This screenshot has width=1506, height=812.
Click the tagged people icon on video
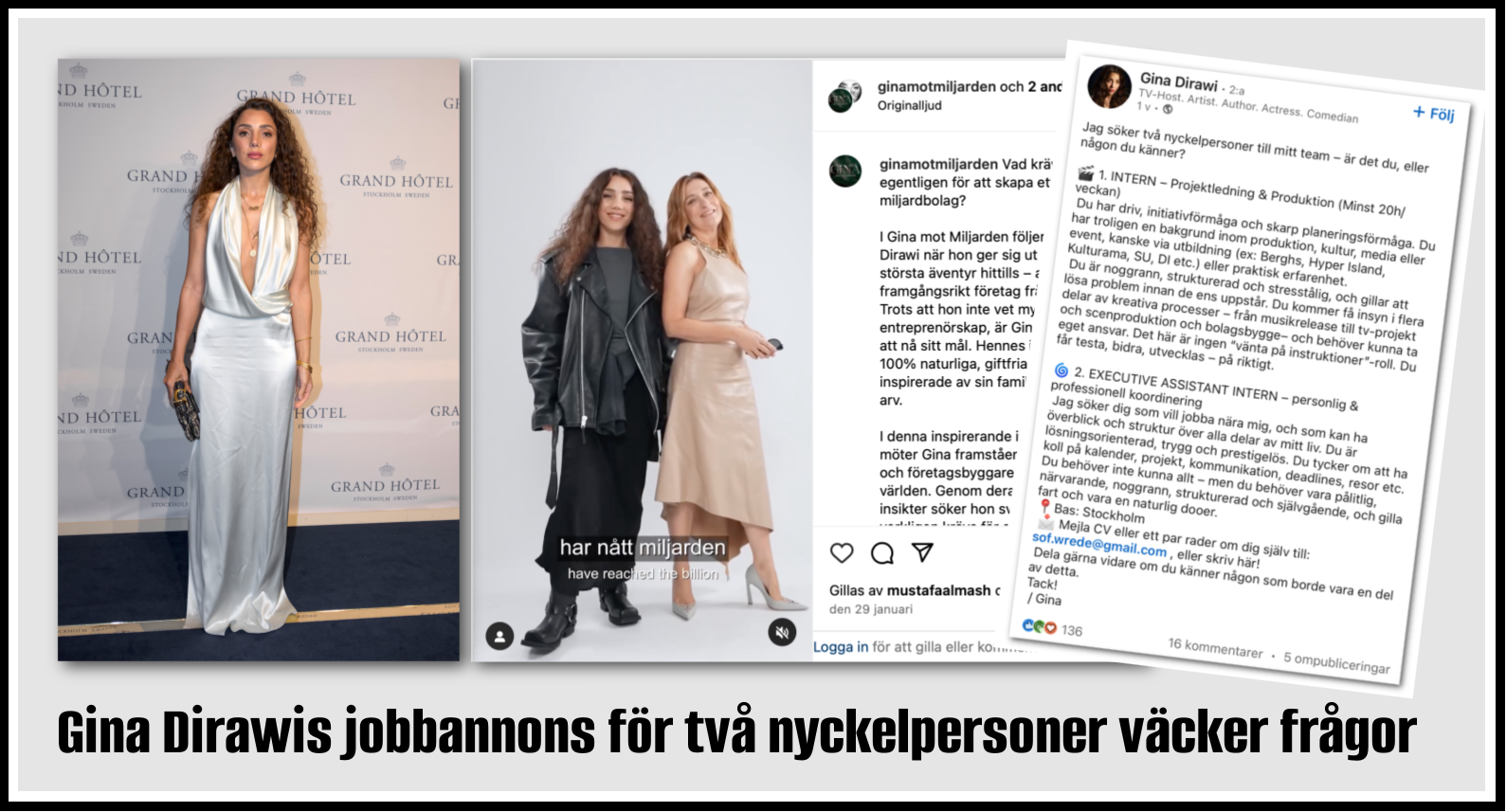499,636
